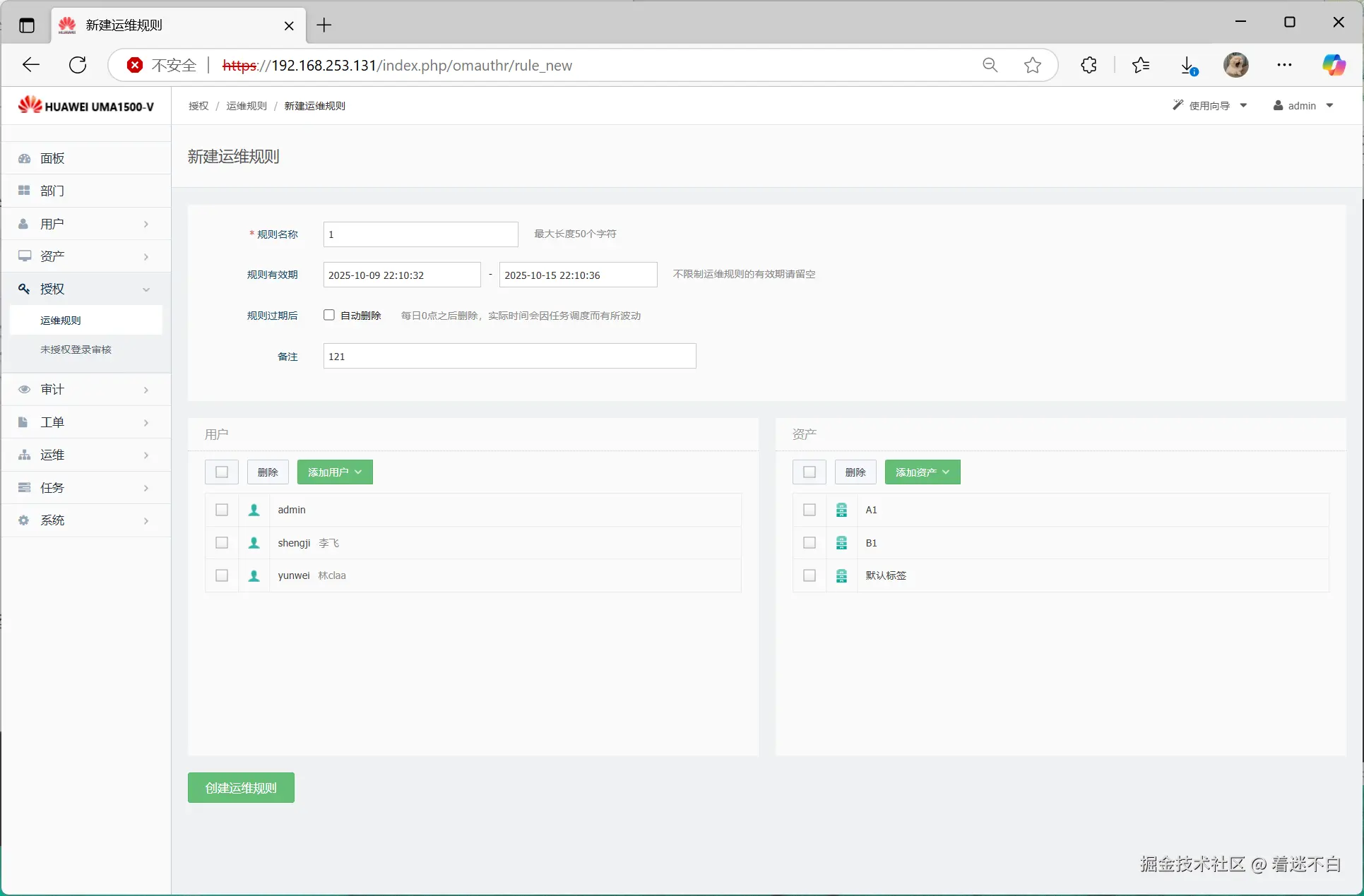
Task: Open the 添加用户 dropdown
Action: 335,472
